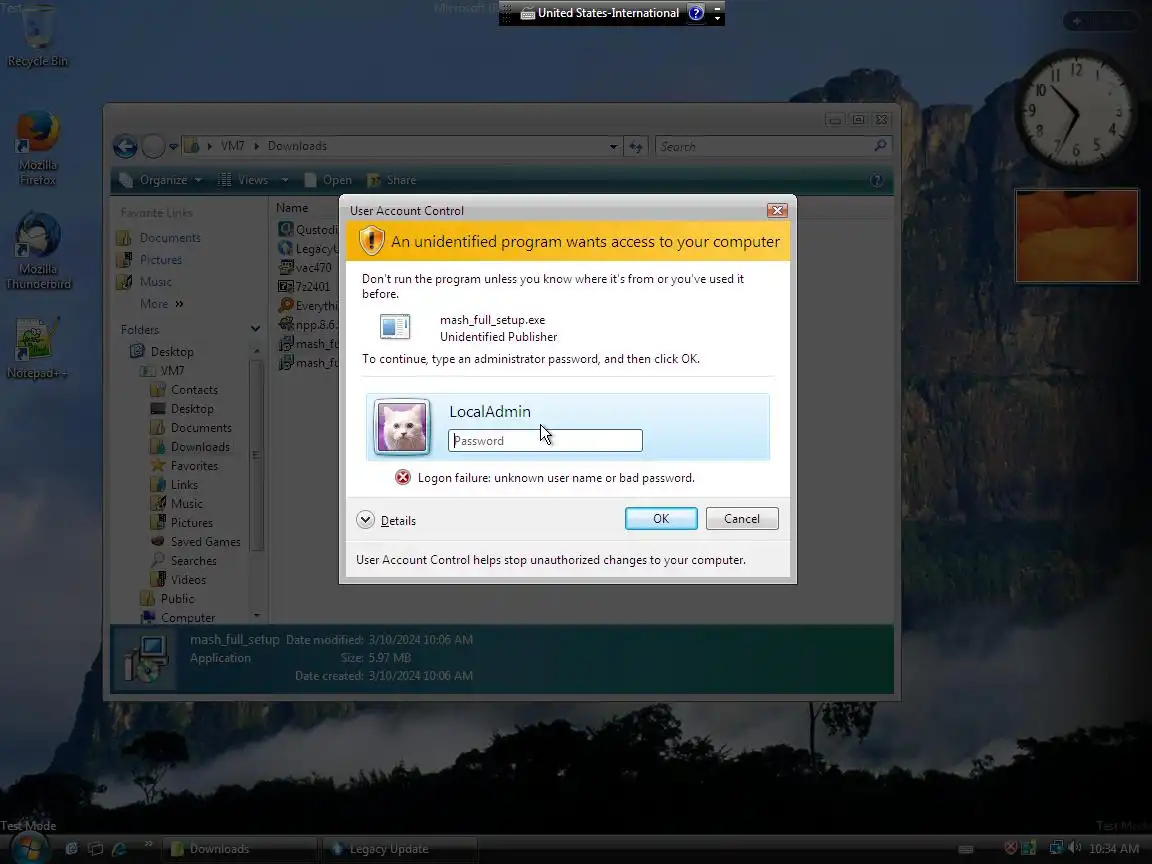Screen dimensions: 1152x864
Task: Open the Organize menu in Explorer
Action: (x=161, y=180)
